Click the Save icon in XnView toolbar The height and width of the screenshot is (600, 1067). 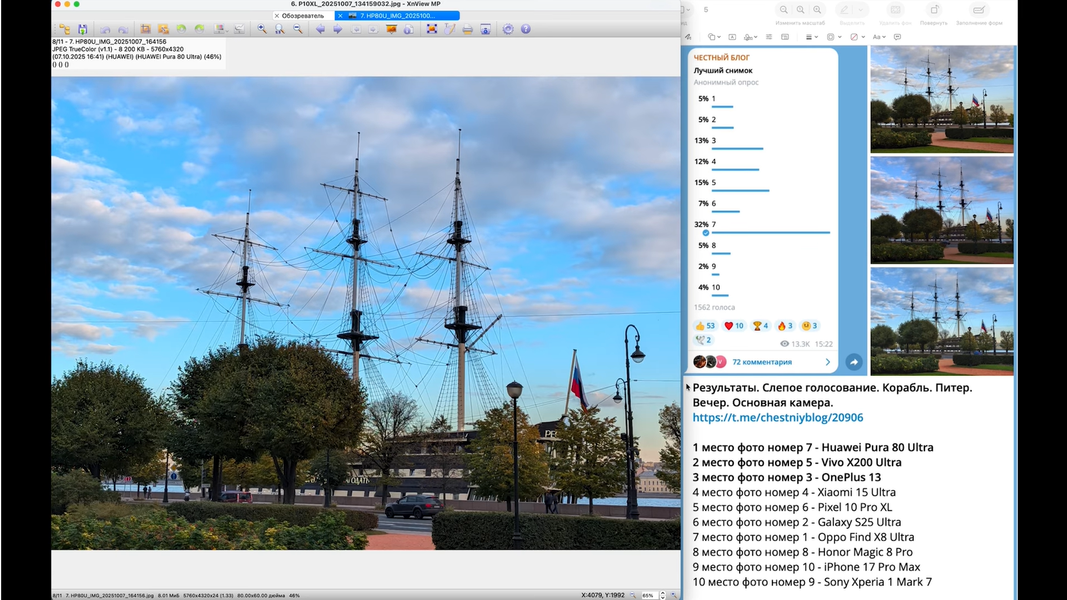coord(82,29)
